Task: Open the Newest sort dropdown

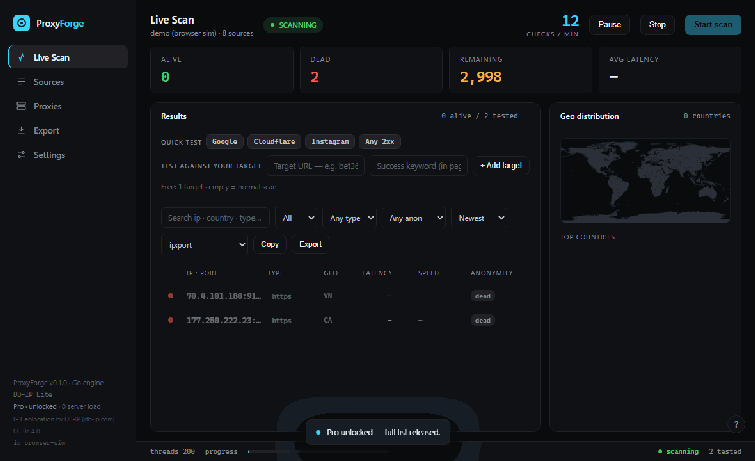Action: 481,218
